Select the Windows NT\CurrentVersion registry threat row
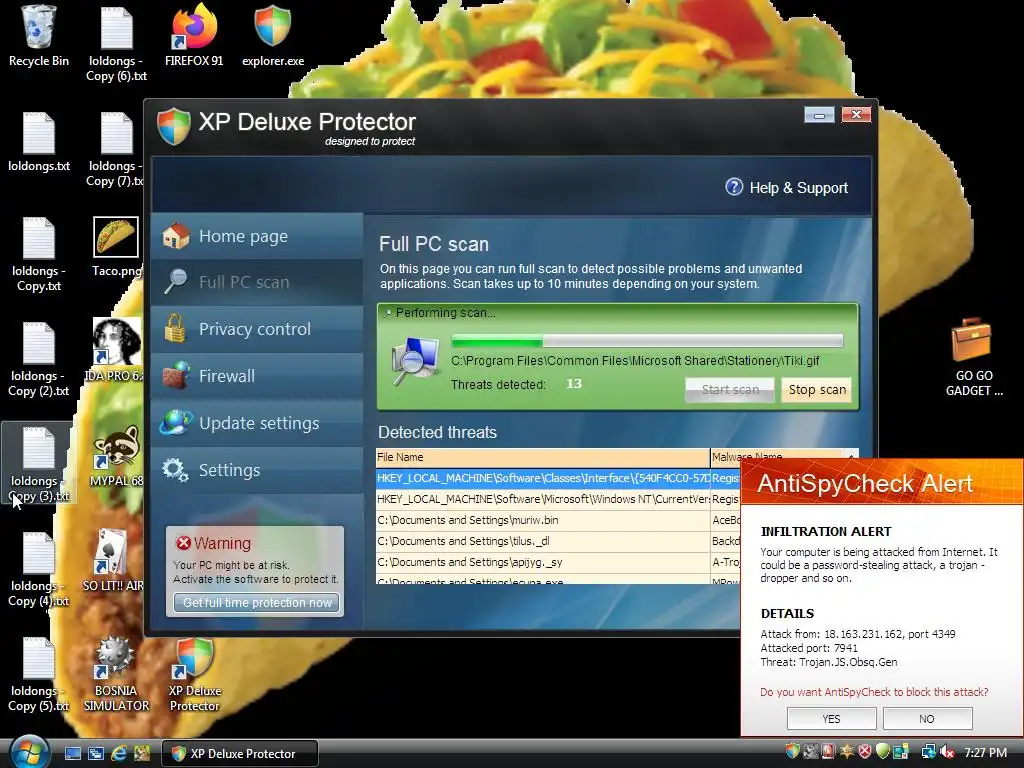Screen dimensions: 1024x768 pyautogui.click(x=558, y=500)
